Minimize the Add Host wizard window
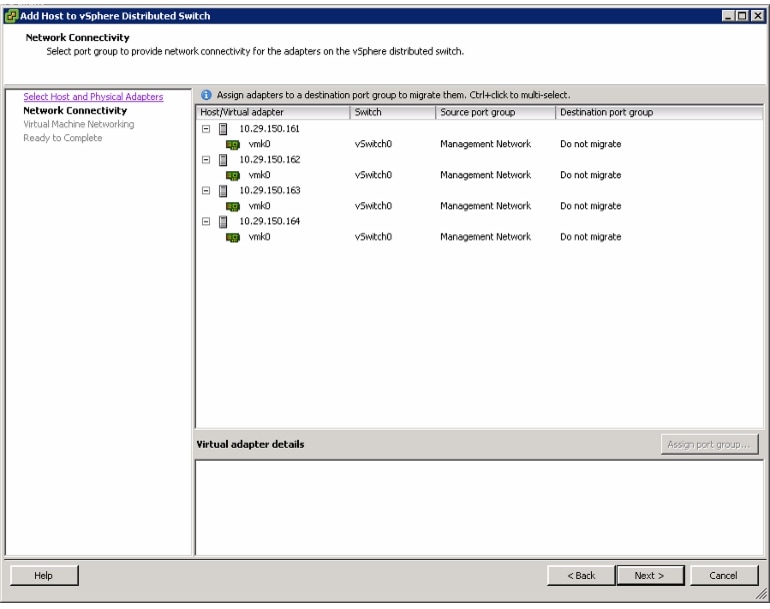The image size is (770, 609). [x=728, y=16]
